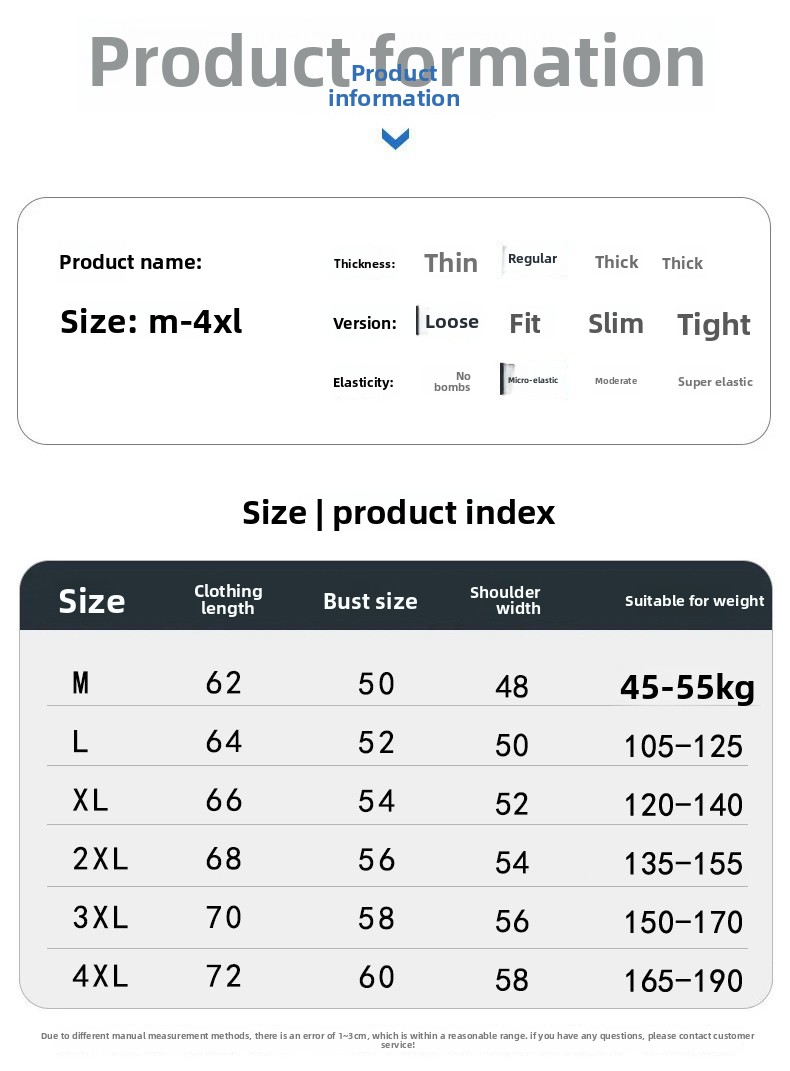790x1071 pixels.
Task: Select the 2XL size row label
Action: [101, 858]
